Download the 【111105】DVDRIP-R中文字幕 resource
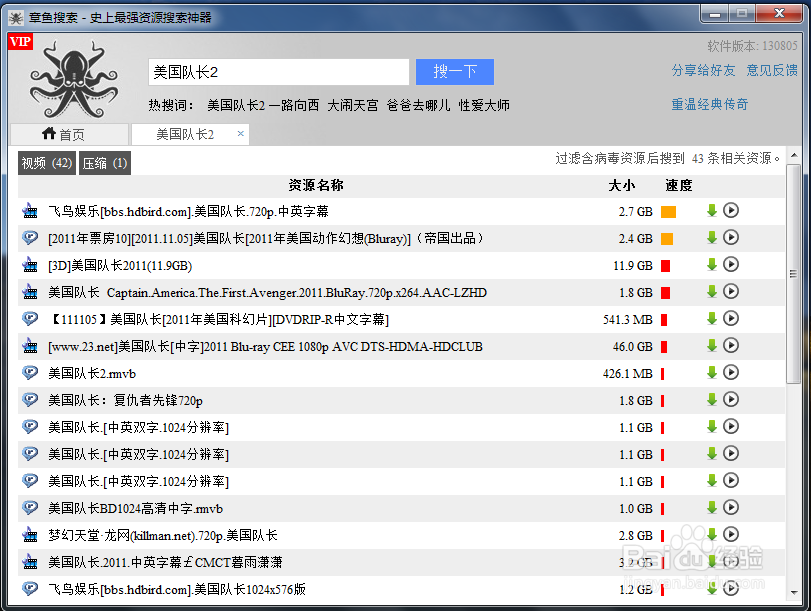This screenshot has height=611, width=811. [712, 318]
